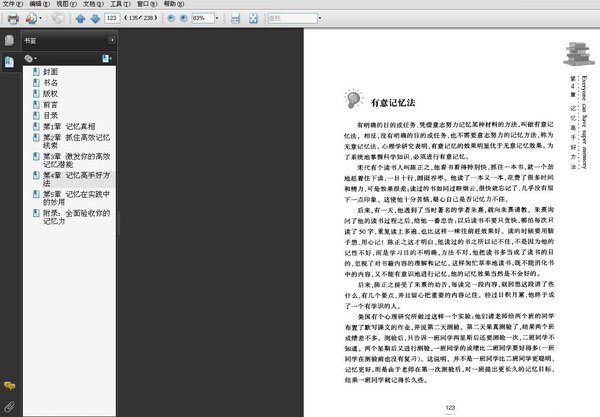Select the 版权 bookmark
600x417 pixels.
tap(50, 93)
